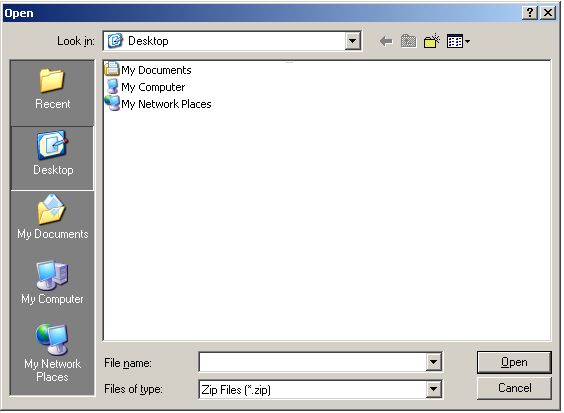Click the Open button
The height and width of the screenshot is (413, 564).
[514, 362]
